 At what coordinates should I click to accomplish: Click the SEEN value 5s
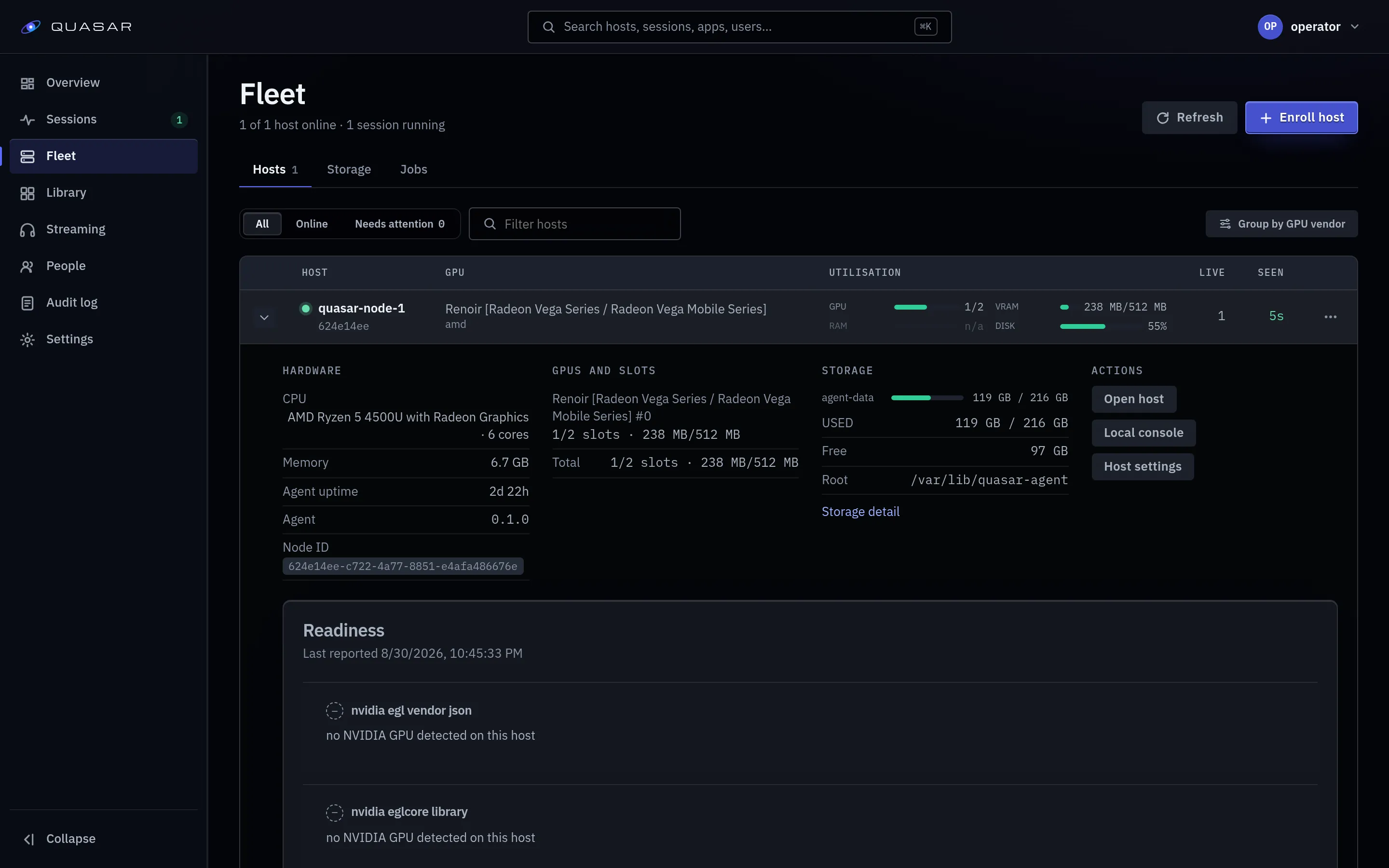(x=1276, y=316)
